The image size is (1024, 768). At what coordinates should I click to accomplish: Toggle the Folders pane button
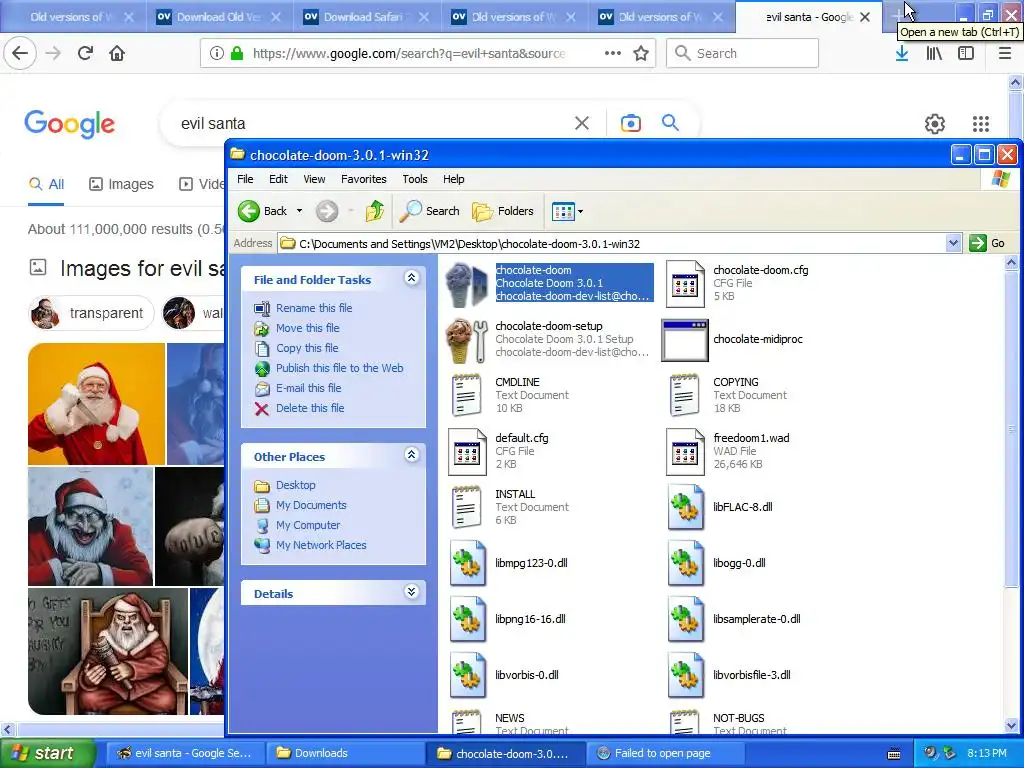502,211
